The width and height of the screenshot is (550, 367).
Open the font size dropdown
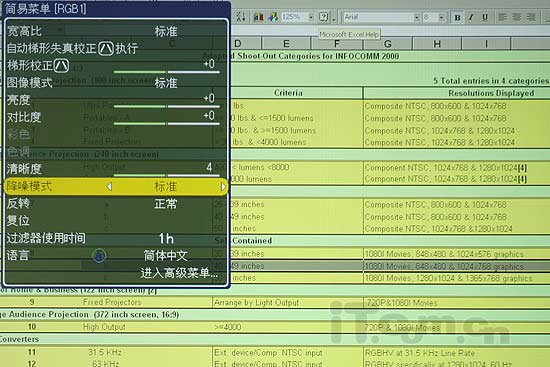click(441, 17)
